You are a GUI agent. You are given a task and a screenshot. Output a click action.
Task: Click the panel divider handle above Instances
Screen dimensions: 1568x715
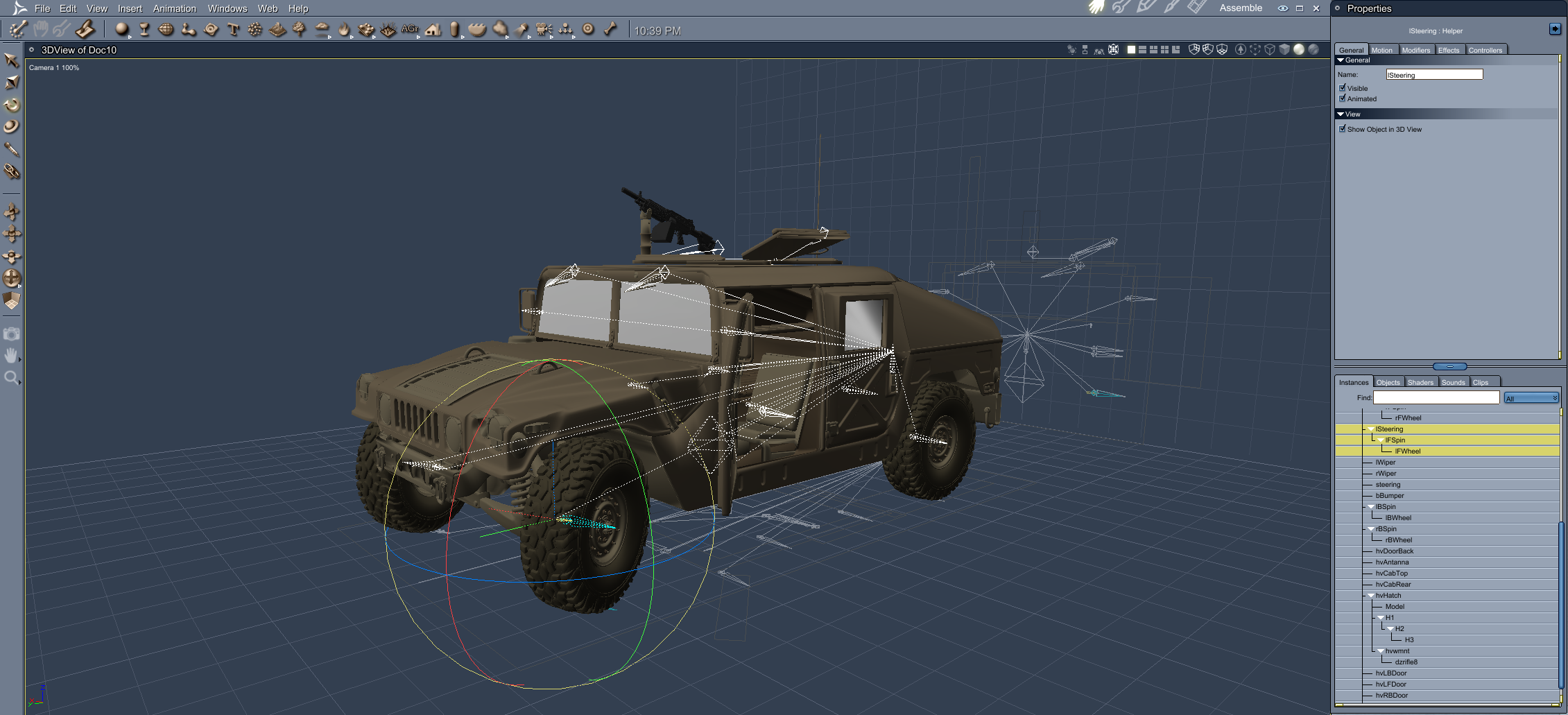coord(1449,366)
